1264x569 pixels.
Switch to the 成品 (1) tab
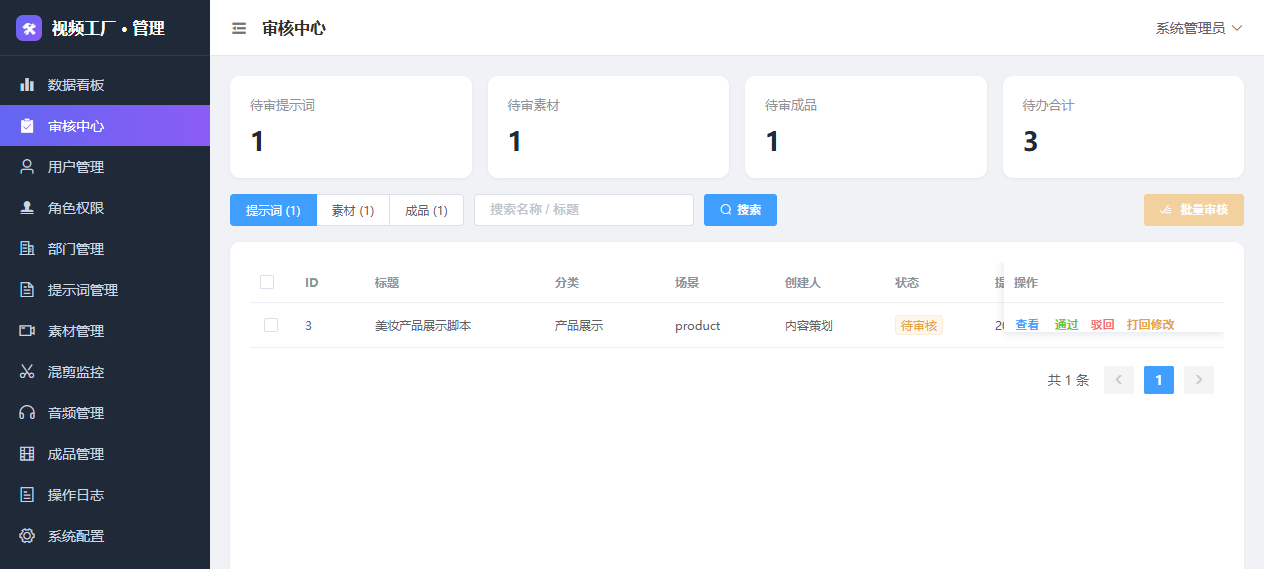426,210
